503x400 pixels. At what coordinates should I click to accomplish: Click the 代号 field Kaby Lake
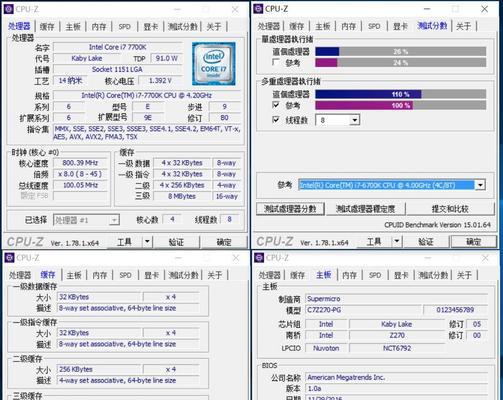click(87, 58)
